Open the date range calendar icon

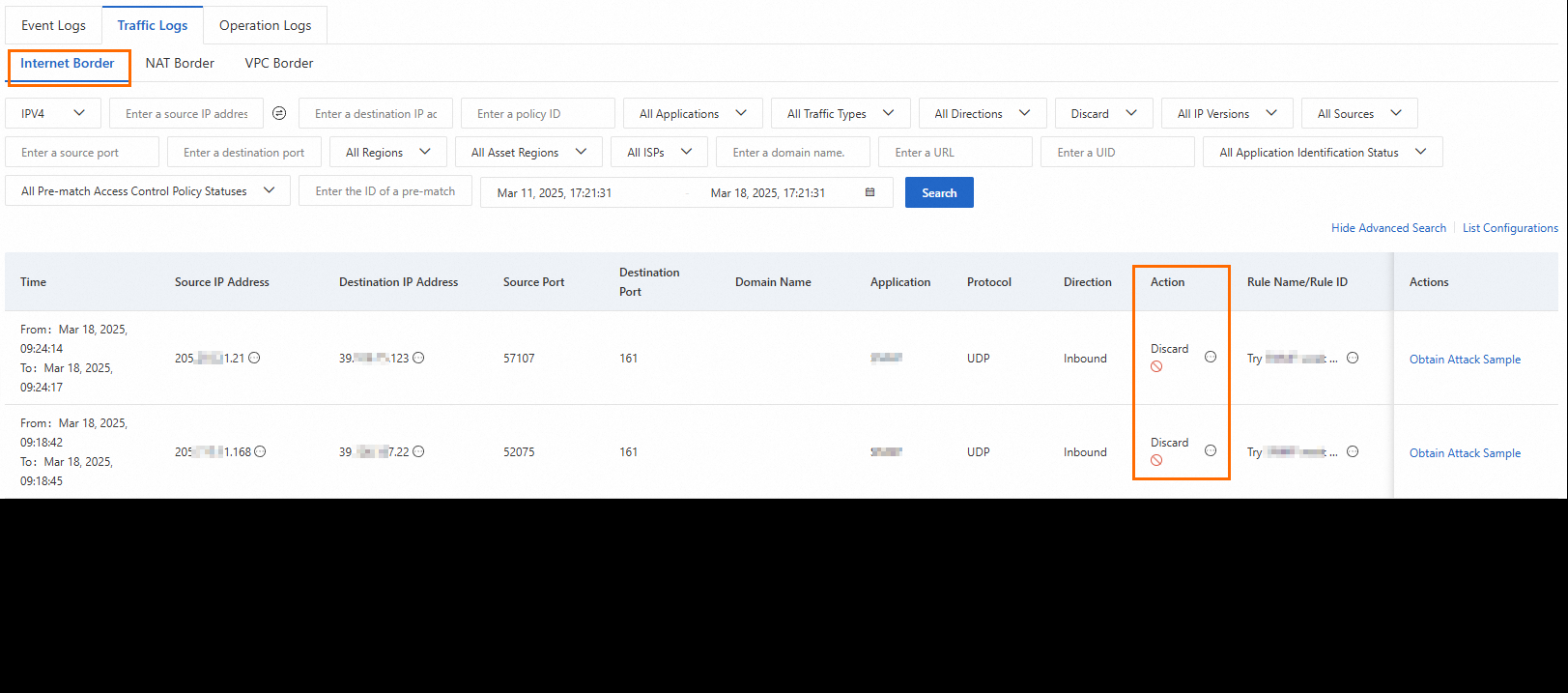point(870,192)
